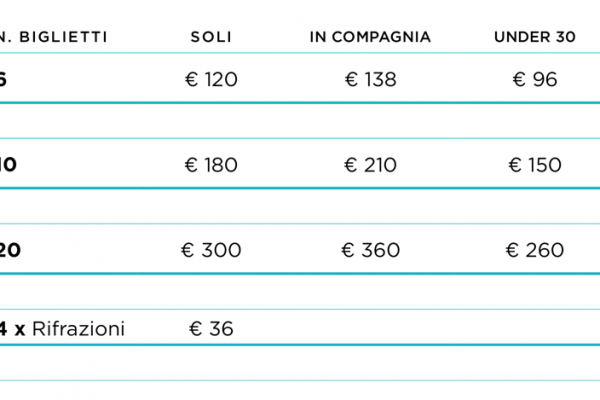This screenshot has height=400, width=600.
Task: Click the bold x before Rifrazioni
Action: point(20,330)
